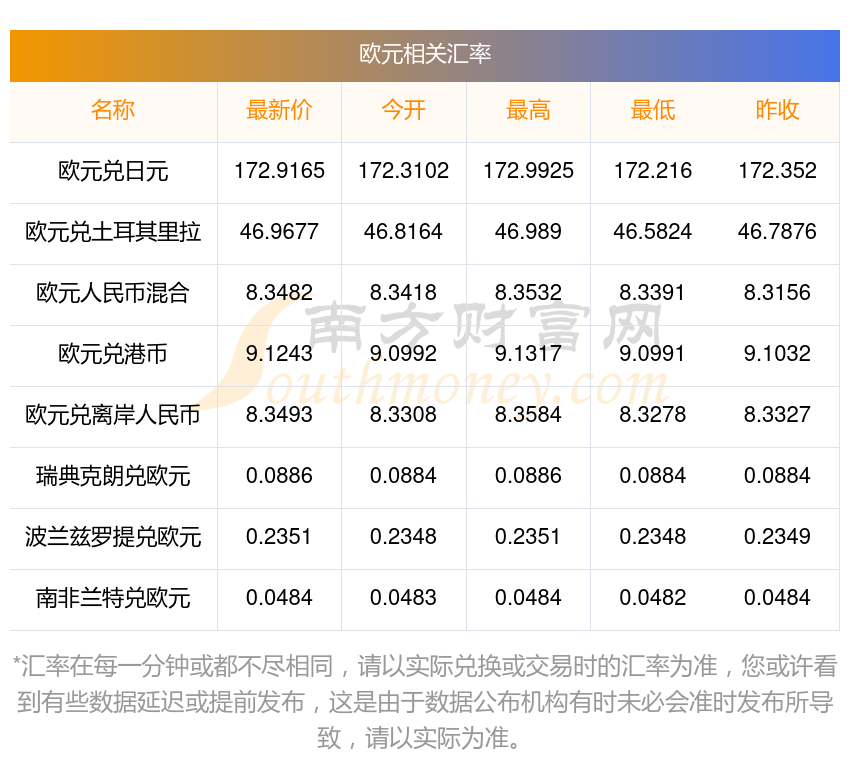
Task: Click previous close 172.352
Action: pyautogui.click(x=777, y=171)
